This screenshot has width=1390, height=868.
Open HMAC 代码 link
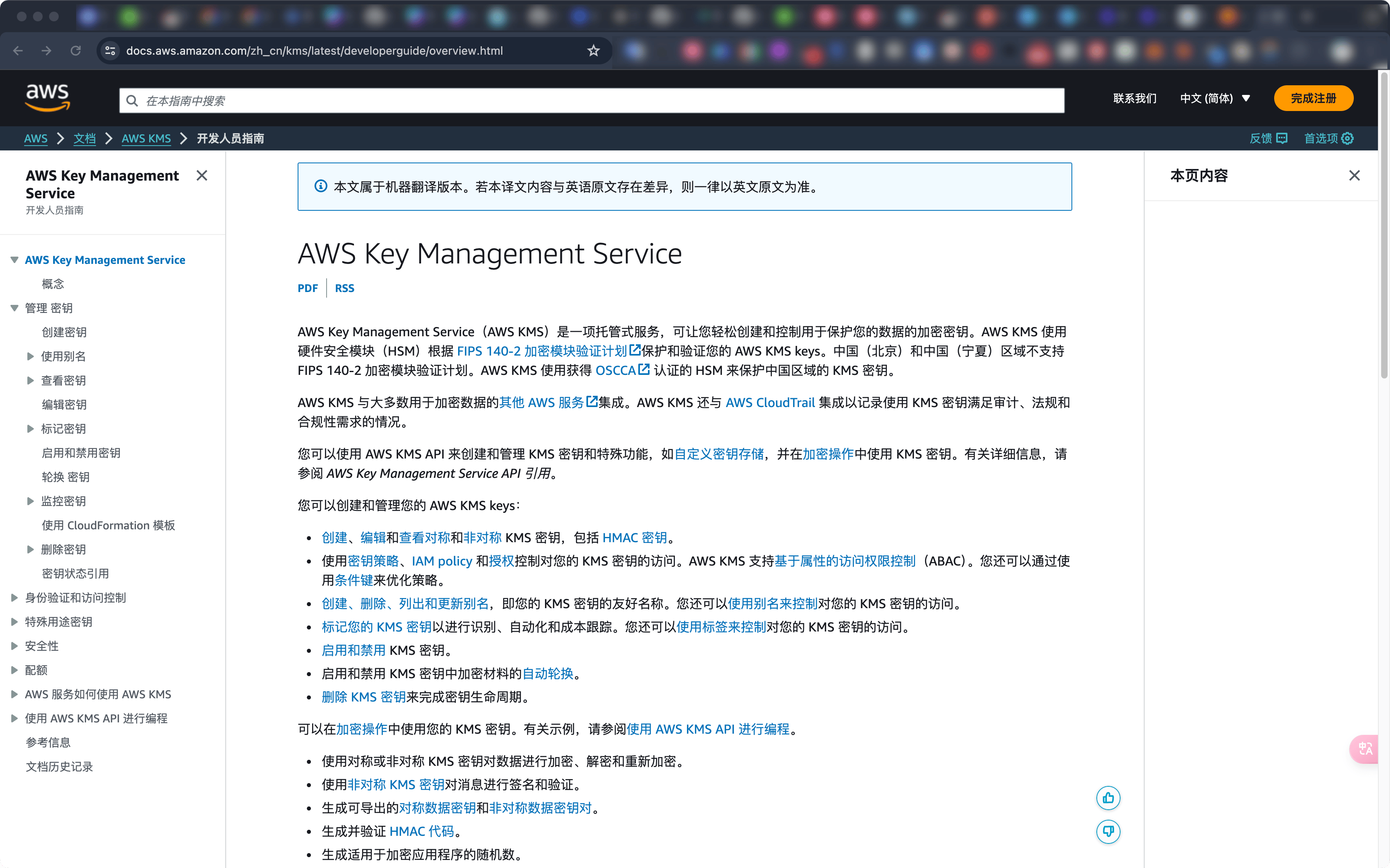tap(421, 831)
